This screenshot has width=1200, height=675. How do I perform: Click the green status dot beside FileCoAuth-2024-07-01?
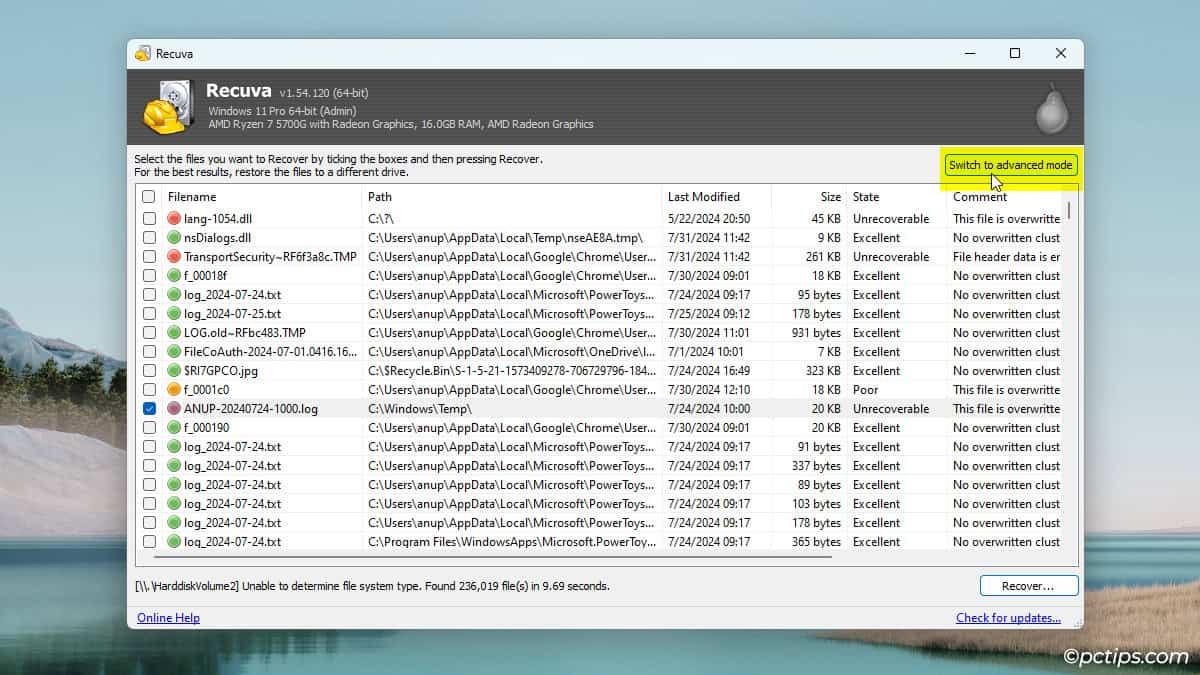click(174, 352)
